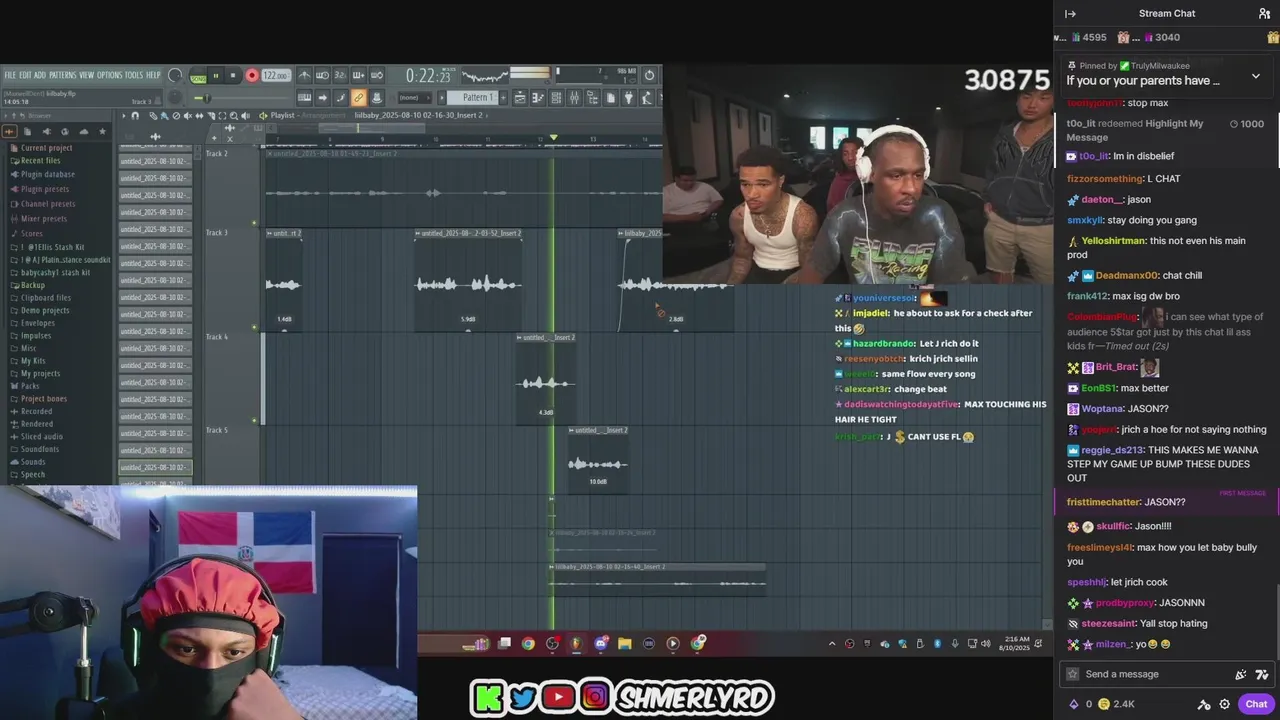This screenshot has height=720, width=1280.
Task: Toggle the metronome button
Action: 304,75
